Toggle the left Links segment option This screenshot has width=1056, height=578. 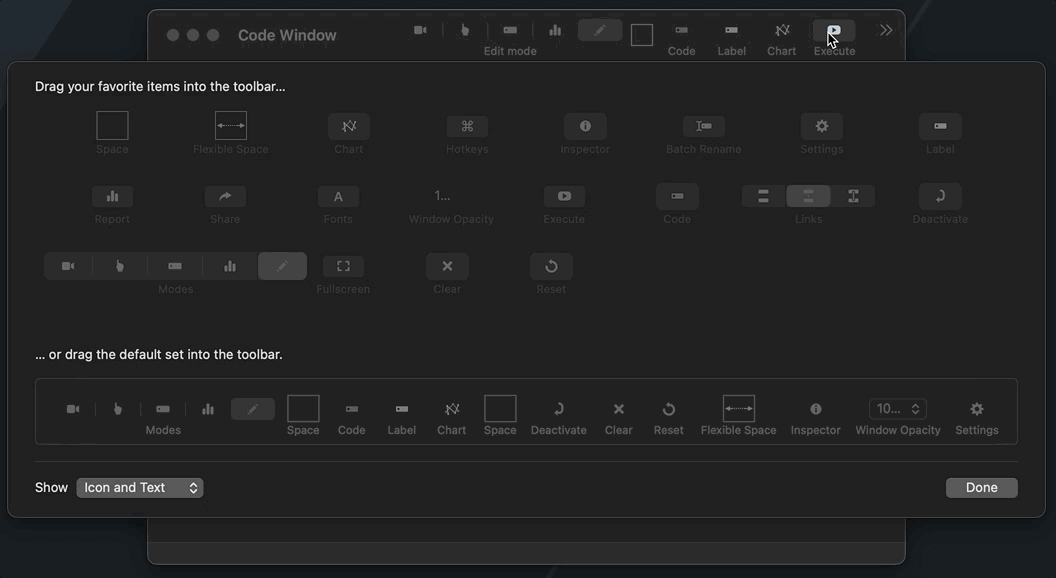tap(763, 197)
